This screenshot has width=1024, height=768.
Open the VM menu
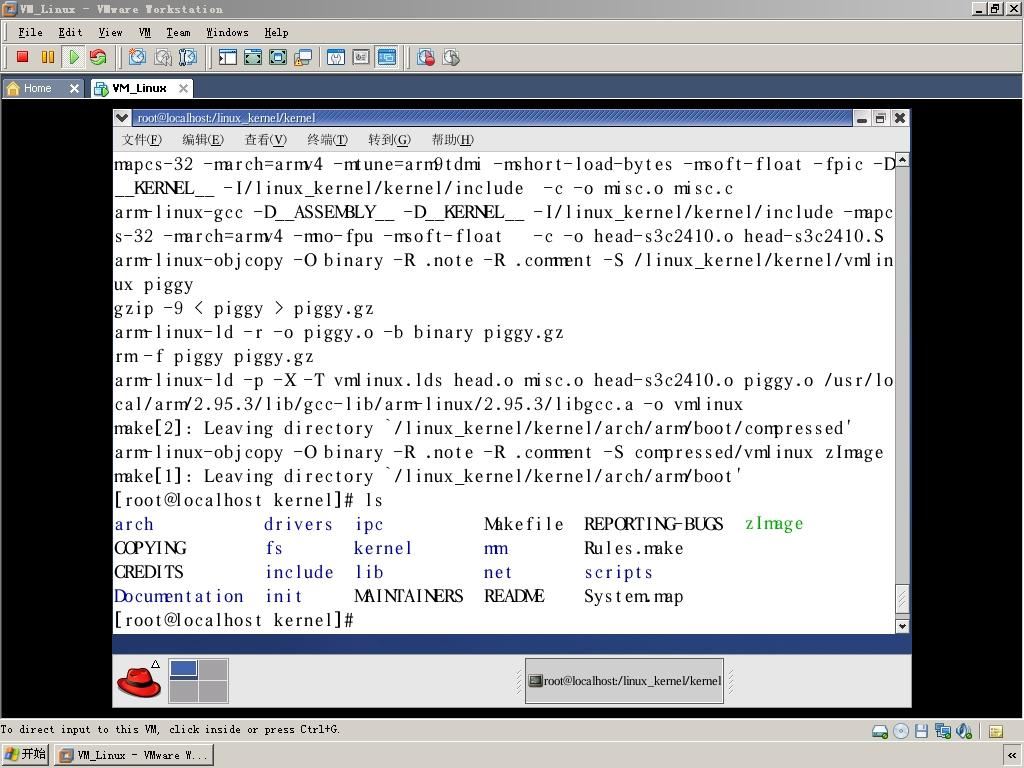144,32
